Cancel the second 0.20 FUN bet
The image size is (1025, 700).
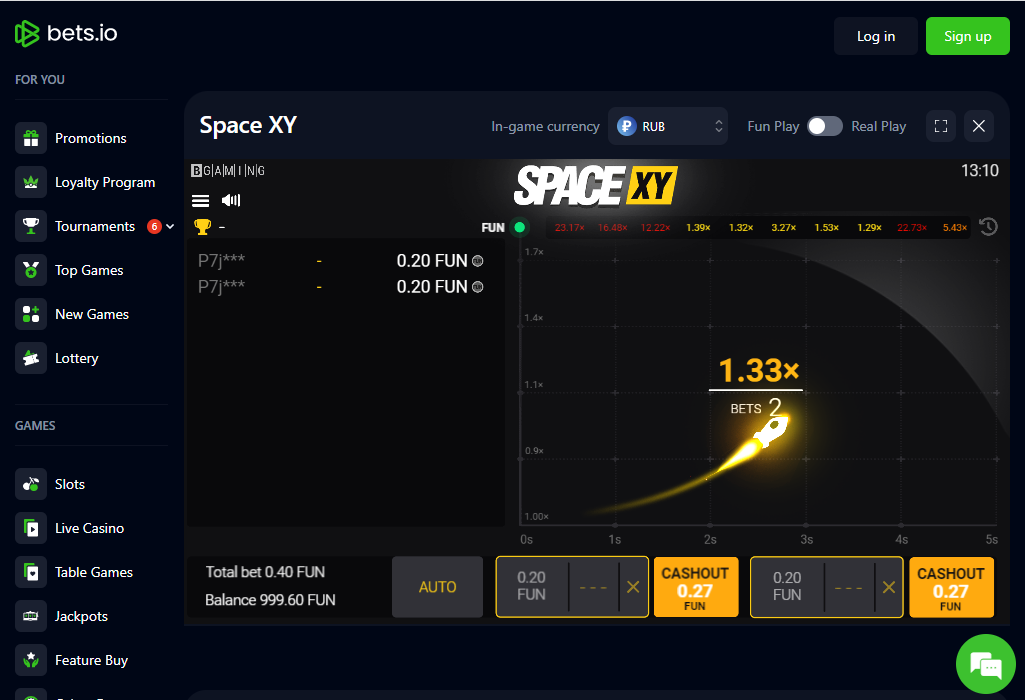tap(888, 587)
